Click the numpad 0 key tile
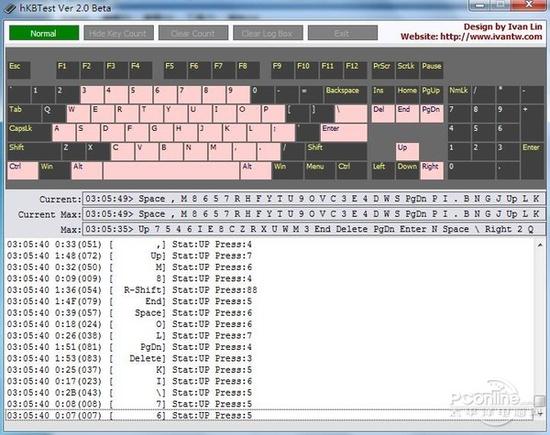550x435 pixels. 471,170
